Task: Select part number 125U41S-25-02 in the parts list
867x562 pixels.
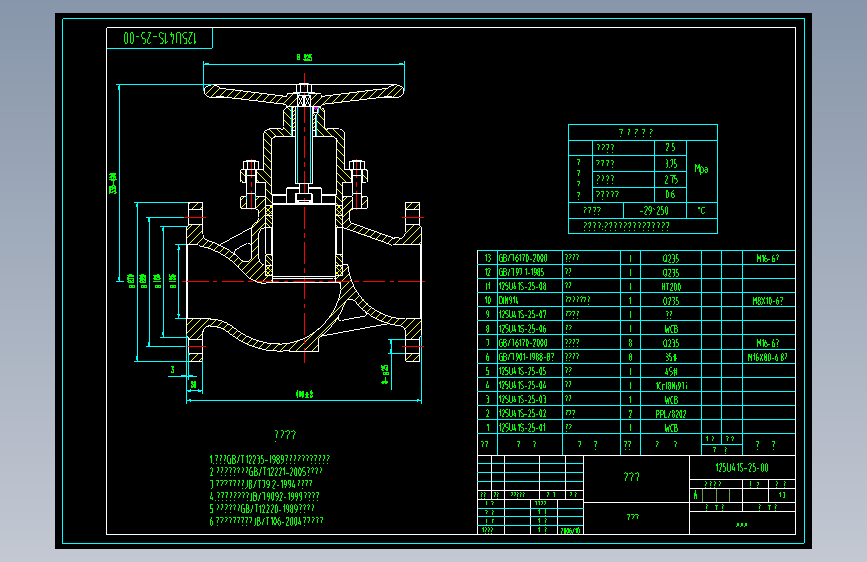Action: tap(523, 413)
